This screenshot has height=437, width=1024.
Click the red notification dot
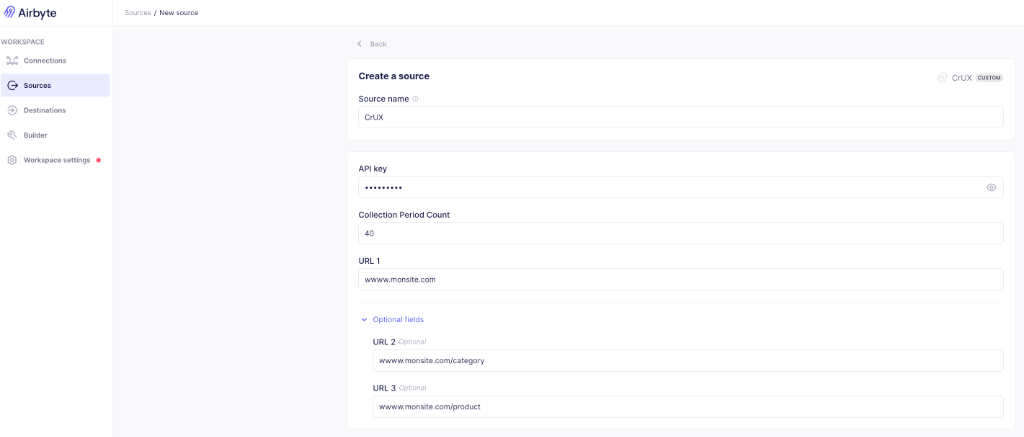[99, 160]
